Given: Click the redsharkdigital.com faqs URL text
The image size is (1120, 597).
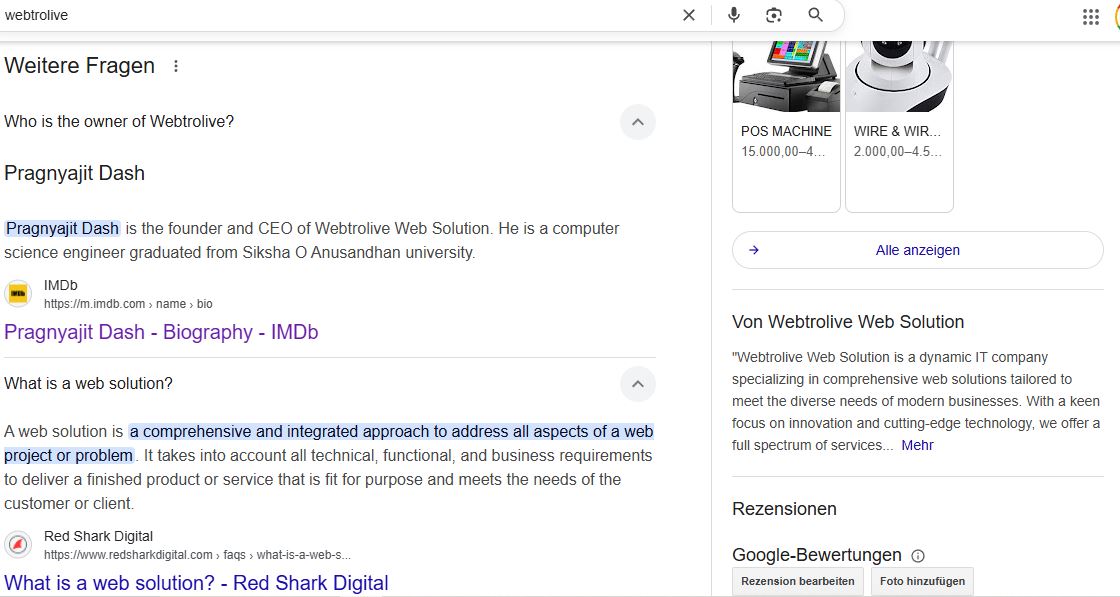Looking at the screenshot, I should (197, 555).
